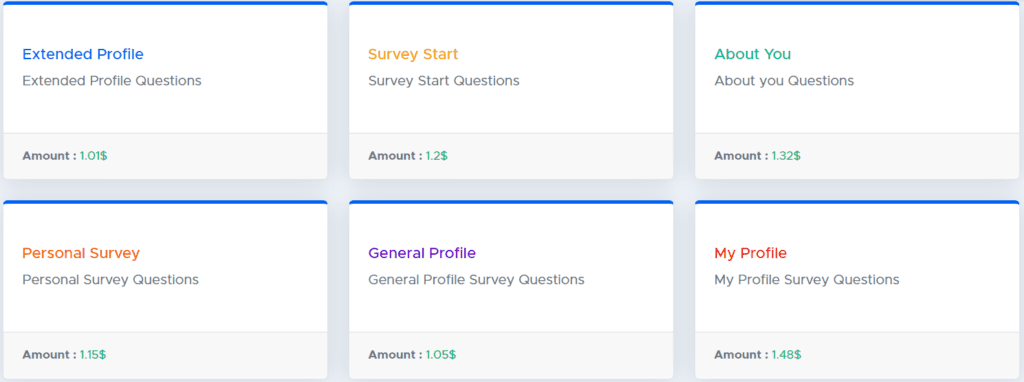Open the Personal Survey title link
1024x382 pixels.
(x=81, y=253)
